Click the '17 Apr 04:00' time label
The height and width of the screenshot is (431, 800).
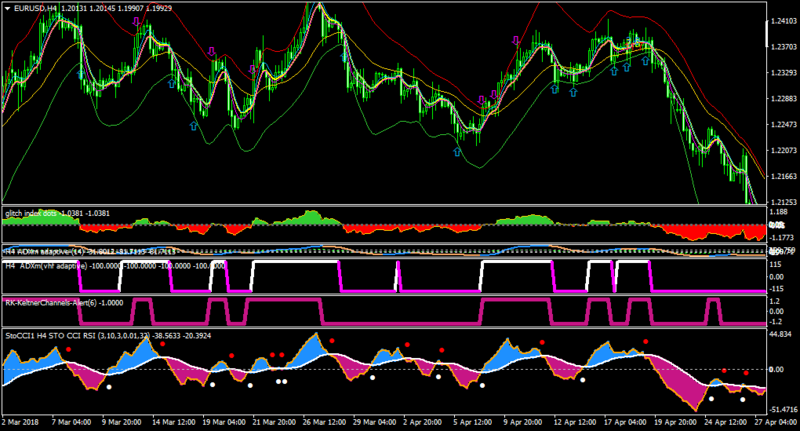tap(625, 422)
